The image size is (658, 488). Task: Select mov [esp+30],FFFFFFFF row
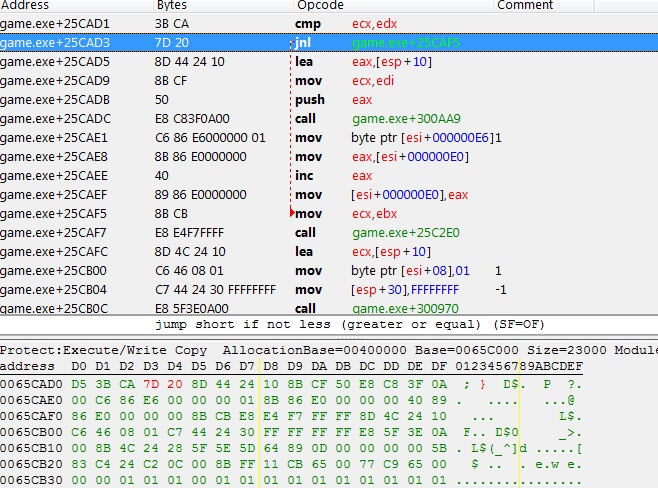click(329, 290)
